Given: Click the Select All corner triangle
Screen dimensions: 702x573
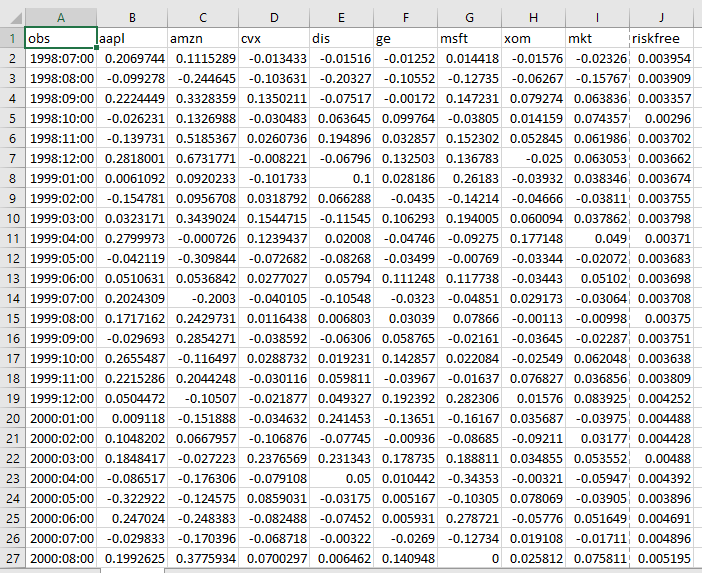Looking at the screenshot, I should [x=16, y=18].
